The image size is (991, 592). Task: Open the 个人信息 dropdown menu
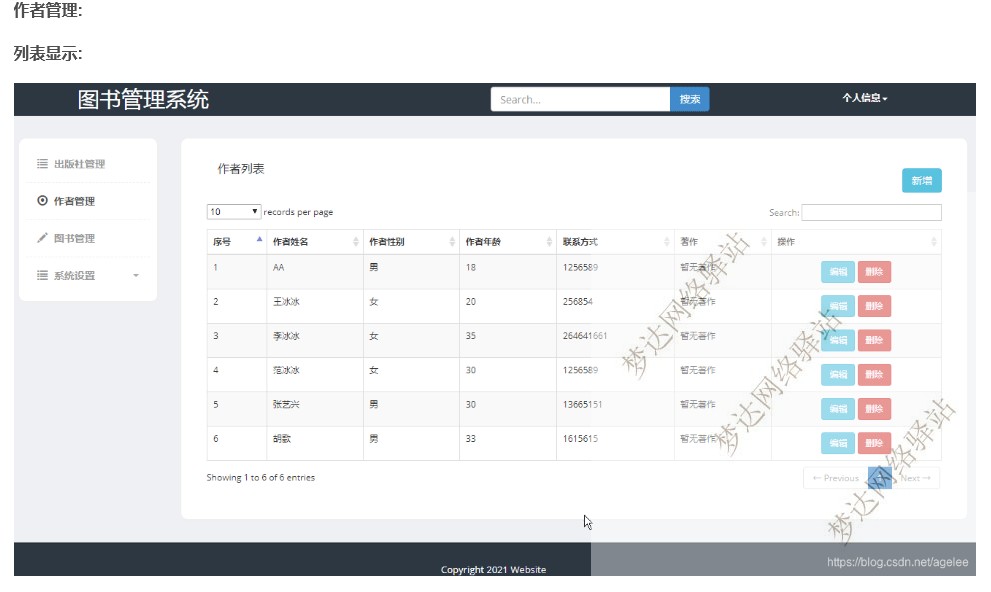click(863, 99)
